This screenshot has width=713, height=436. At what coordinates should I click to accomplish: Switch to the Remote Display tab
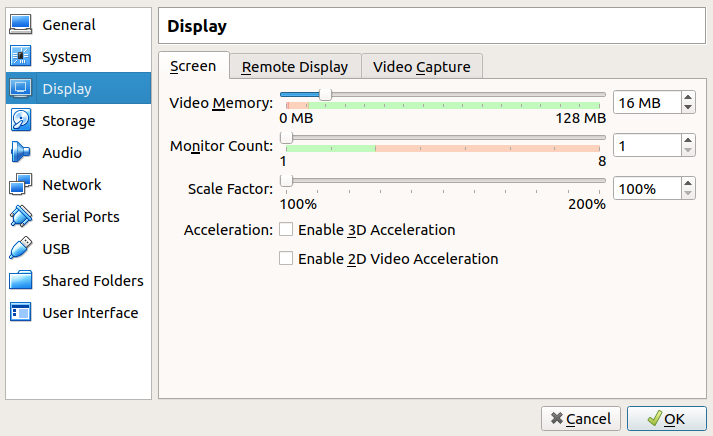295,67
